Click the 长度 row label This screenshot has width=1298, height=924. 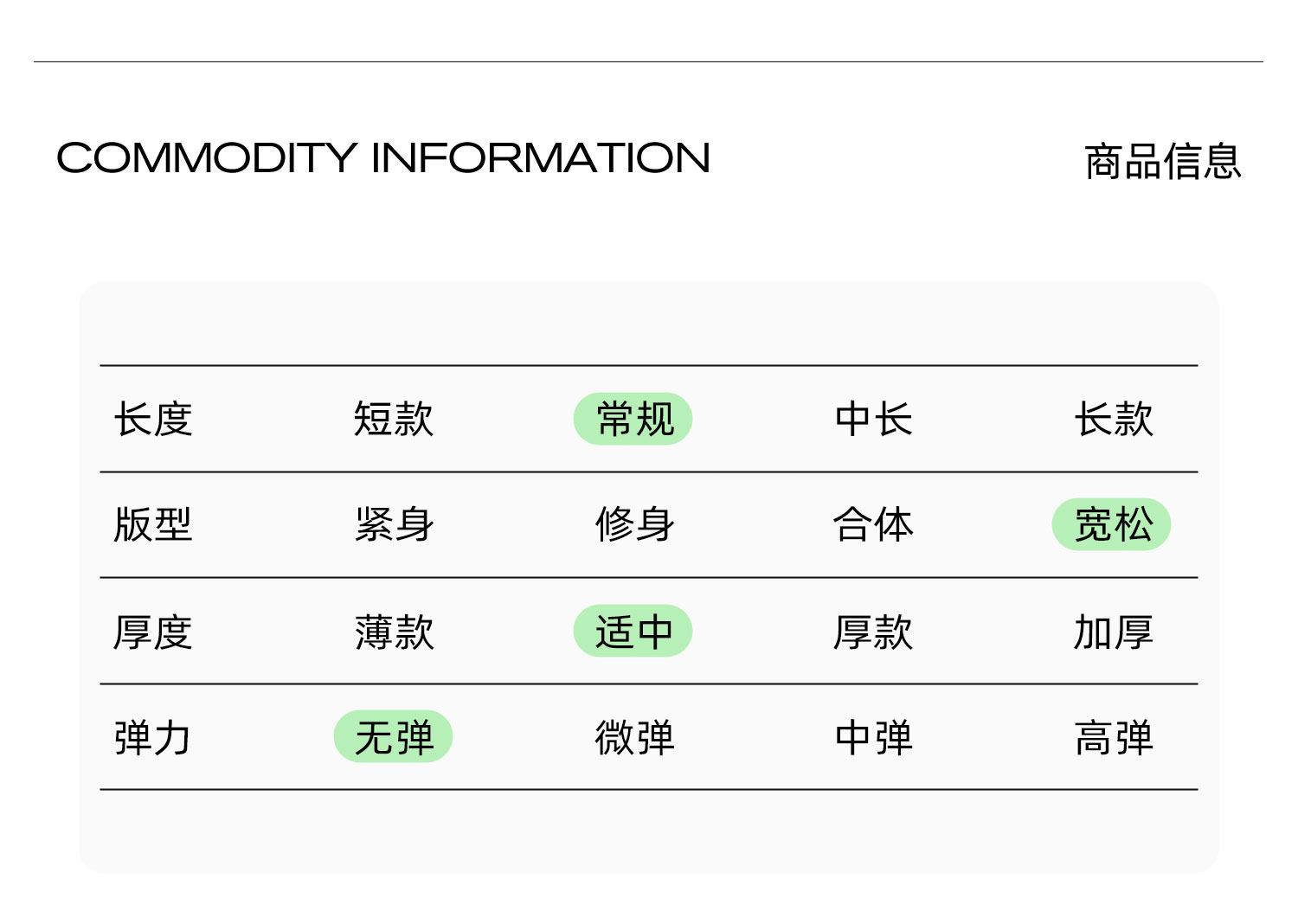pos(153,420)
